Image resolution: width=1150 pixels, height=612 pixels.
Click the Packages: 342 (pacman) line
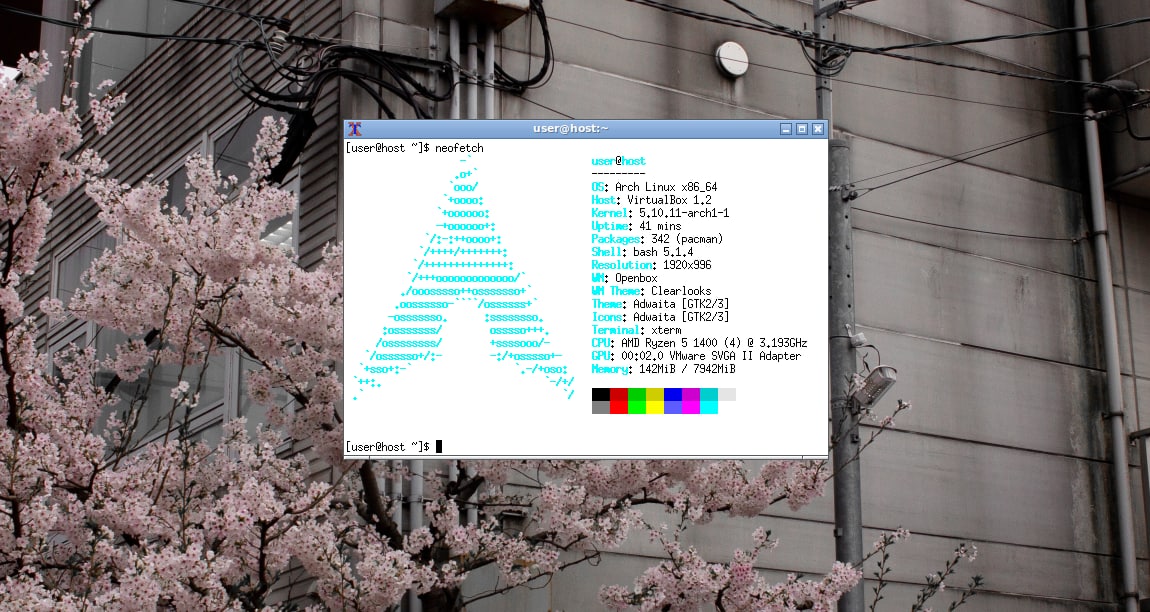(x=657, y=239)
